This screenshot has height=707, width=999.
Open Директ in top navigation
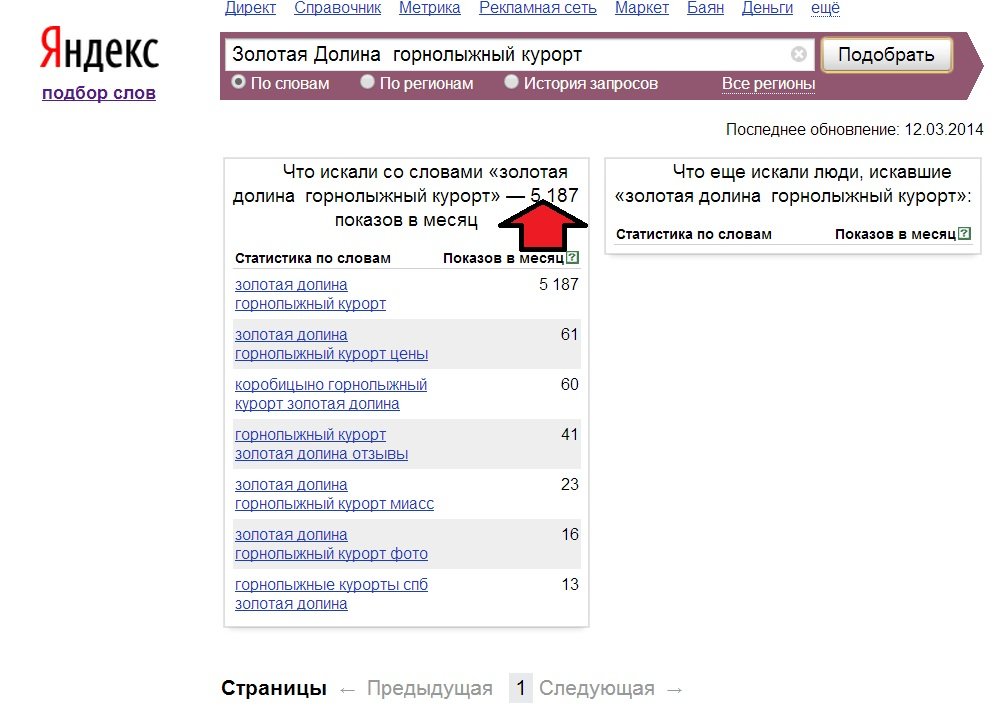coord(250,8)
